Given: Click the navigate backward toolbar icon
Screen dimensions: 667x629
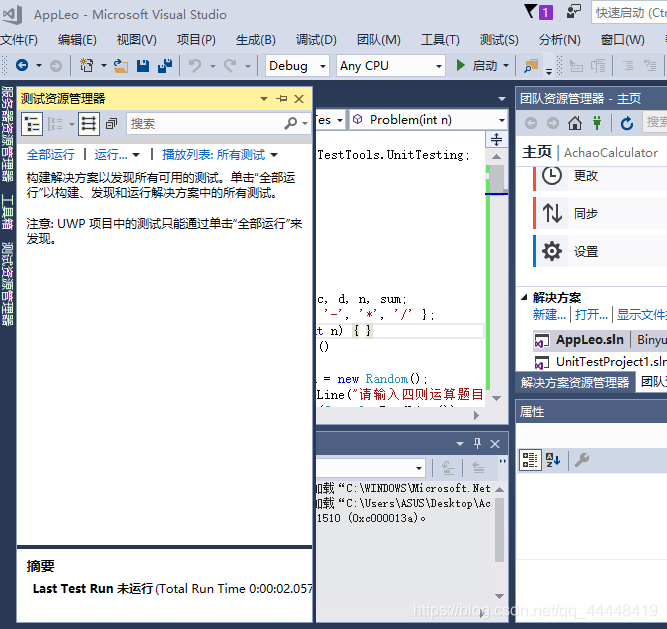Looking at the screenshot, I should [x=22, y=65].
